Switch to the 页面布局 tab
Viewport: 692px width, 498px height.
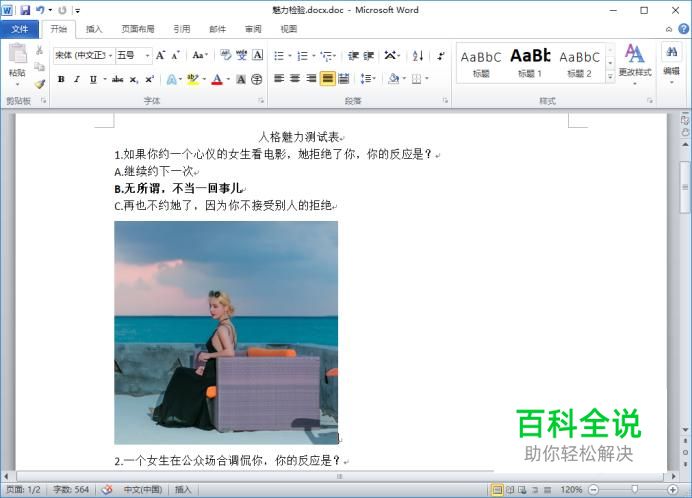pyautogui.click(x=138, y=29)
